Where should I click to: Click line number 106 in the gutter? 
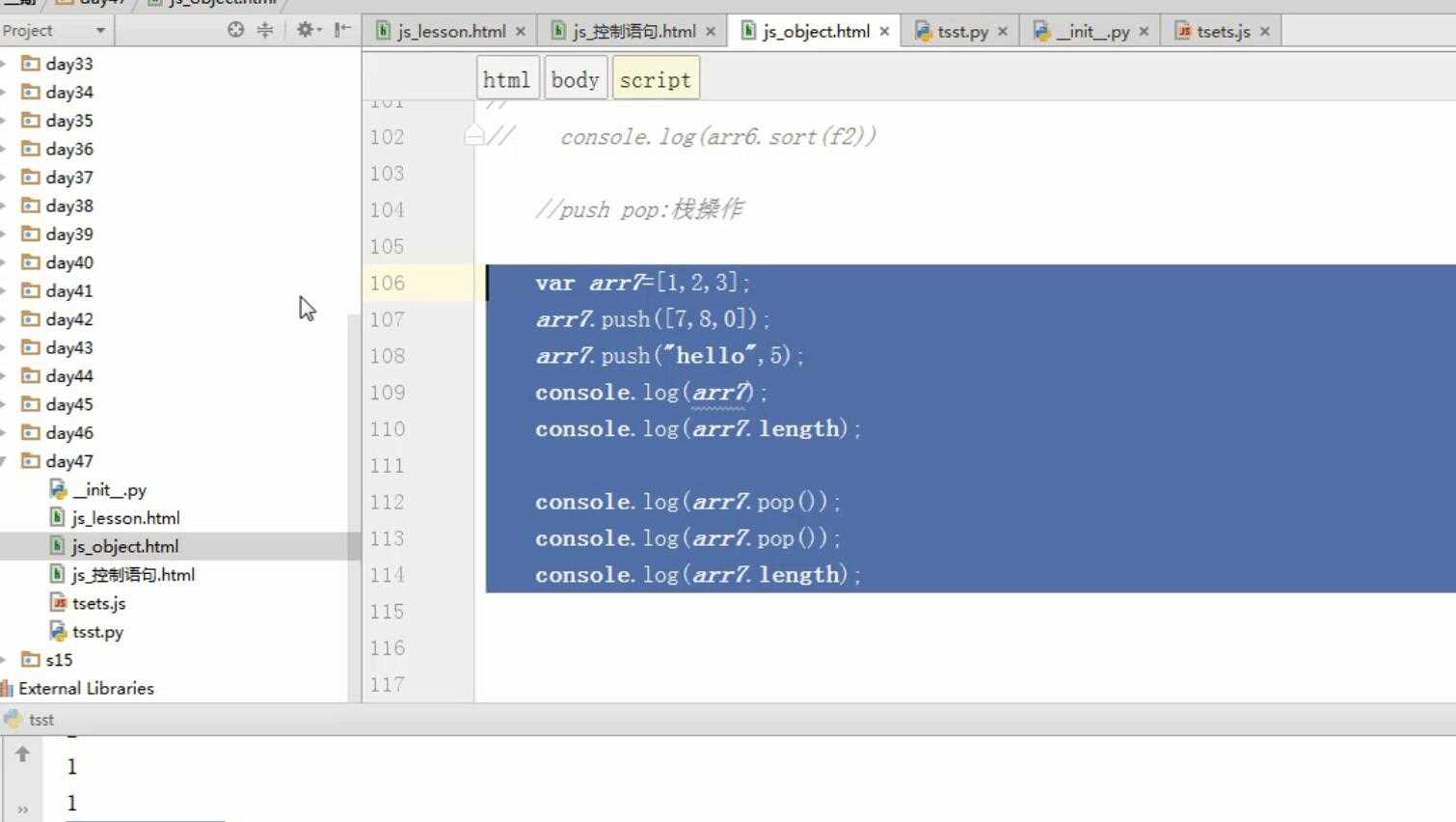pyautogui.click(x=388, y=283)
